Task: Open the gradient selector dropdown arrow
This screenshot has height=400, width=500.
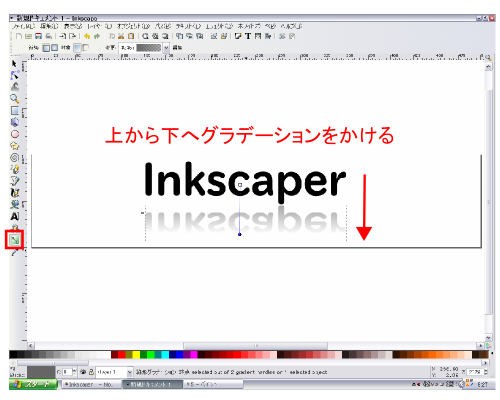Action: coord(166,48)
